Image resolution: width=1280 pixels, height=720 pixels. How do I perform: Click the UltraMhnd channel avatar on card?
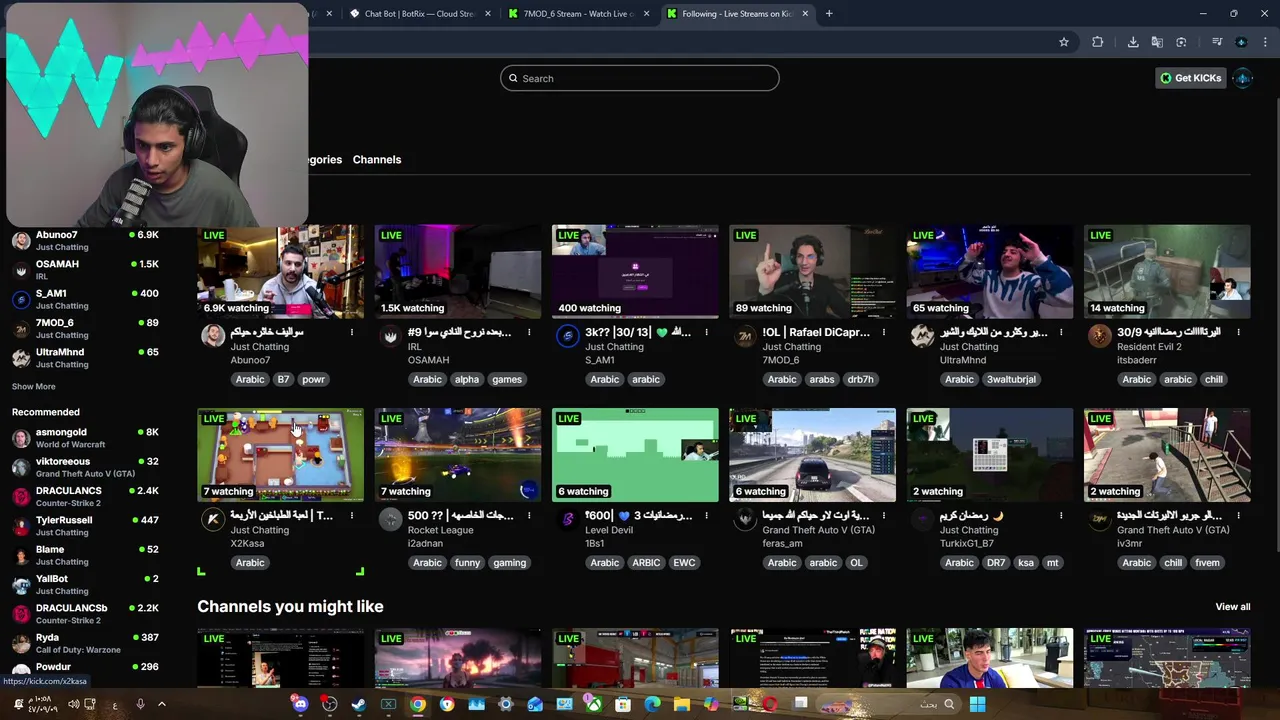[922, 336]
